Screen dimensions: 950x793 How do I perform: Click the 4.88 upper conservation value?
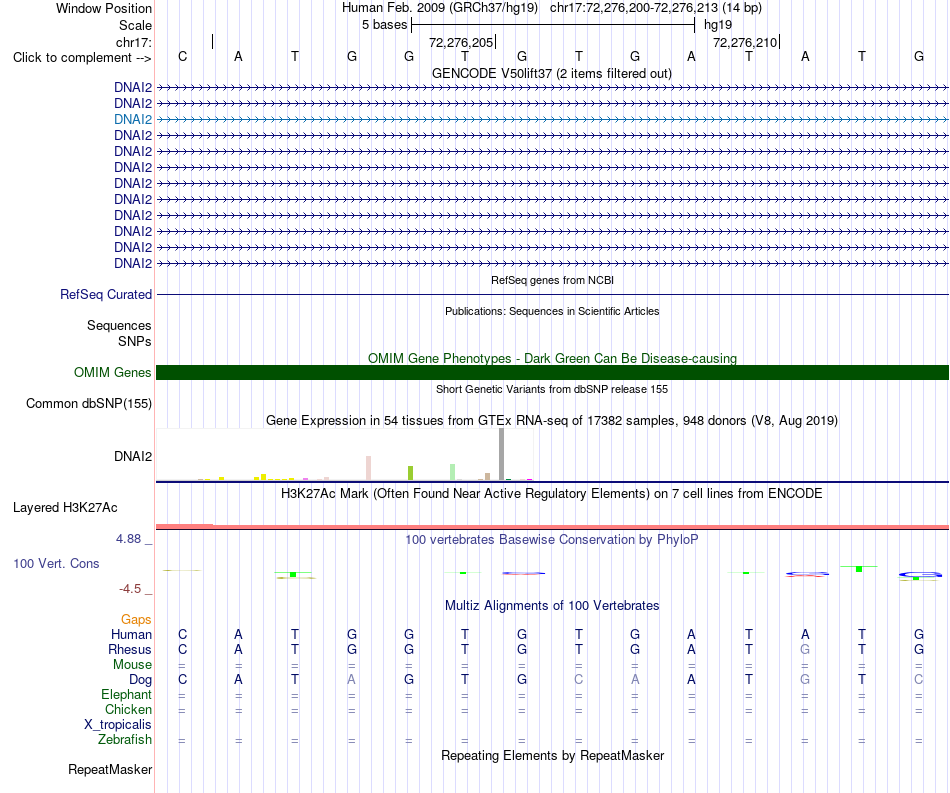click(128, 539)
